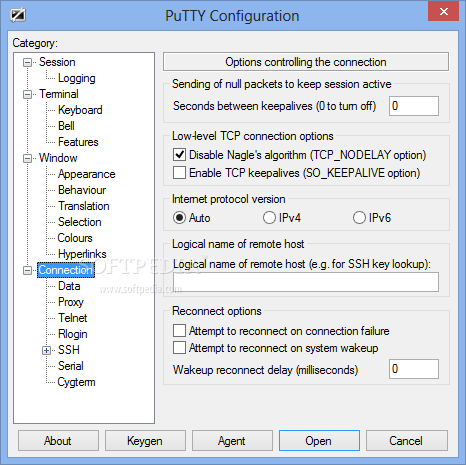Open the Selection category
The height and width of the screenshot is (465, 466).
click(80, 222)
